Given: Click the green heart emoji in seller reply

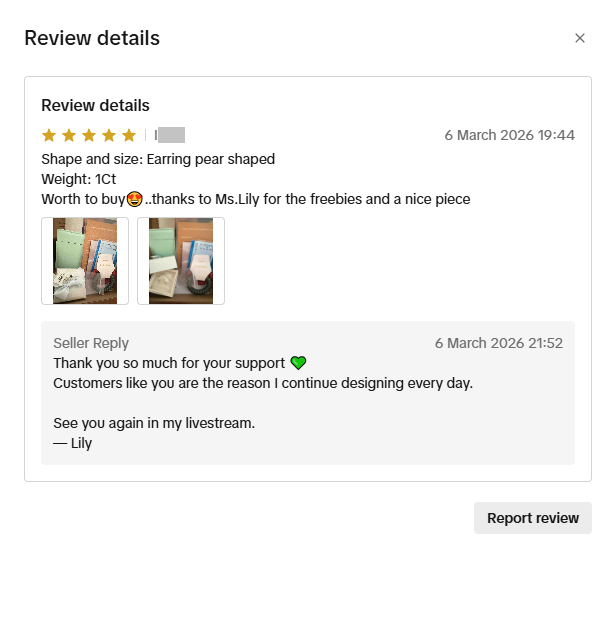Looking at the screenshot, I should click(x=298, y=363).
